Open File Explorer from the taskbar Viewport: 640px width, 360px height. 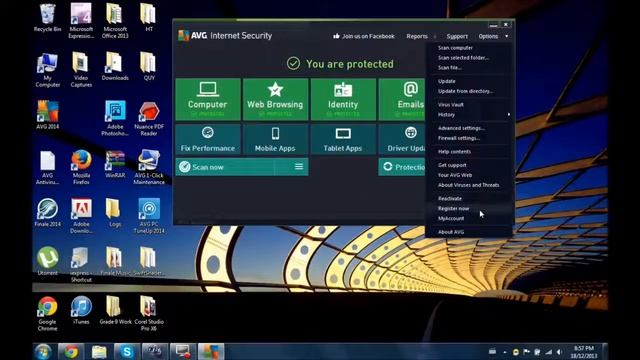pyautogui.click(x=99, y=351)
